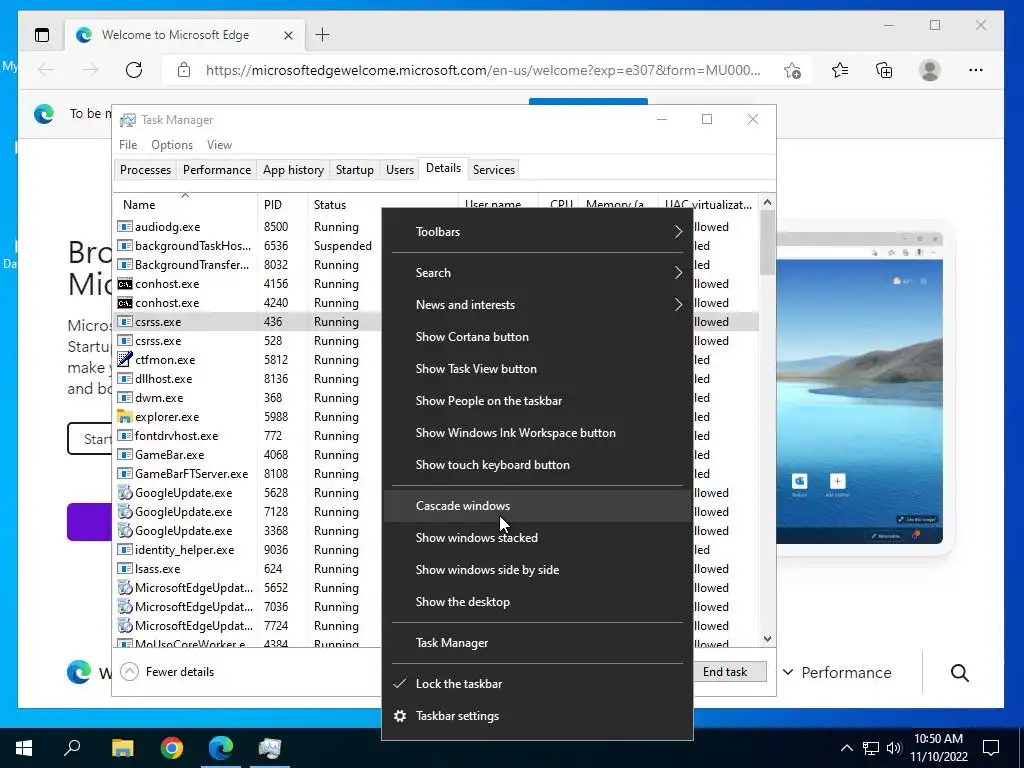Viewport: 1024px width, 768px height.
Task: Click the conhost.exe PID 4156 icon
Action: pyautogui.click(x=124, y=283)
